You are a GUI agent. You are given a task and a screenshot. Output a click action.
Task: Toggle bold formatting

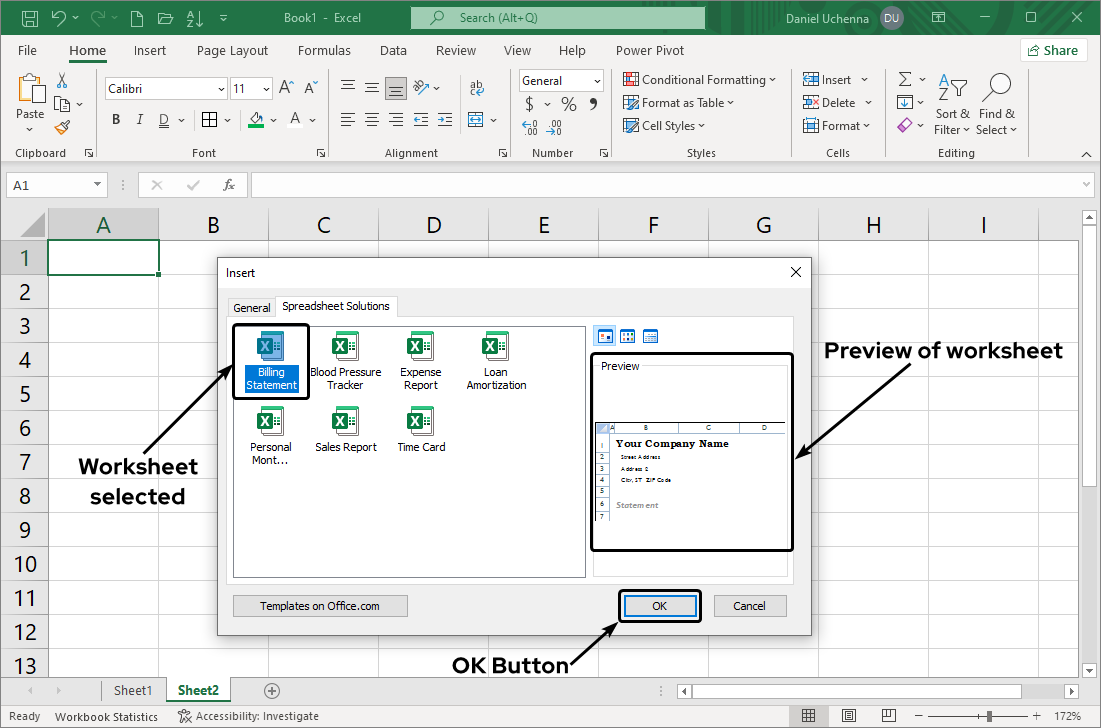click(x=115, y=119)
